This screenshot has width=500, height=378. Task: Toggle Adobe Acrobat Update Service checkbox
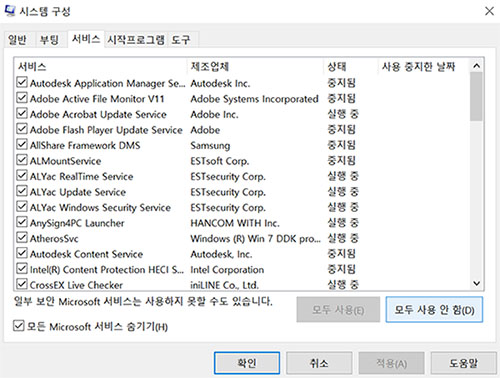coord(22,113)
